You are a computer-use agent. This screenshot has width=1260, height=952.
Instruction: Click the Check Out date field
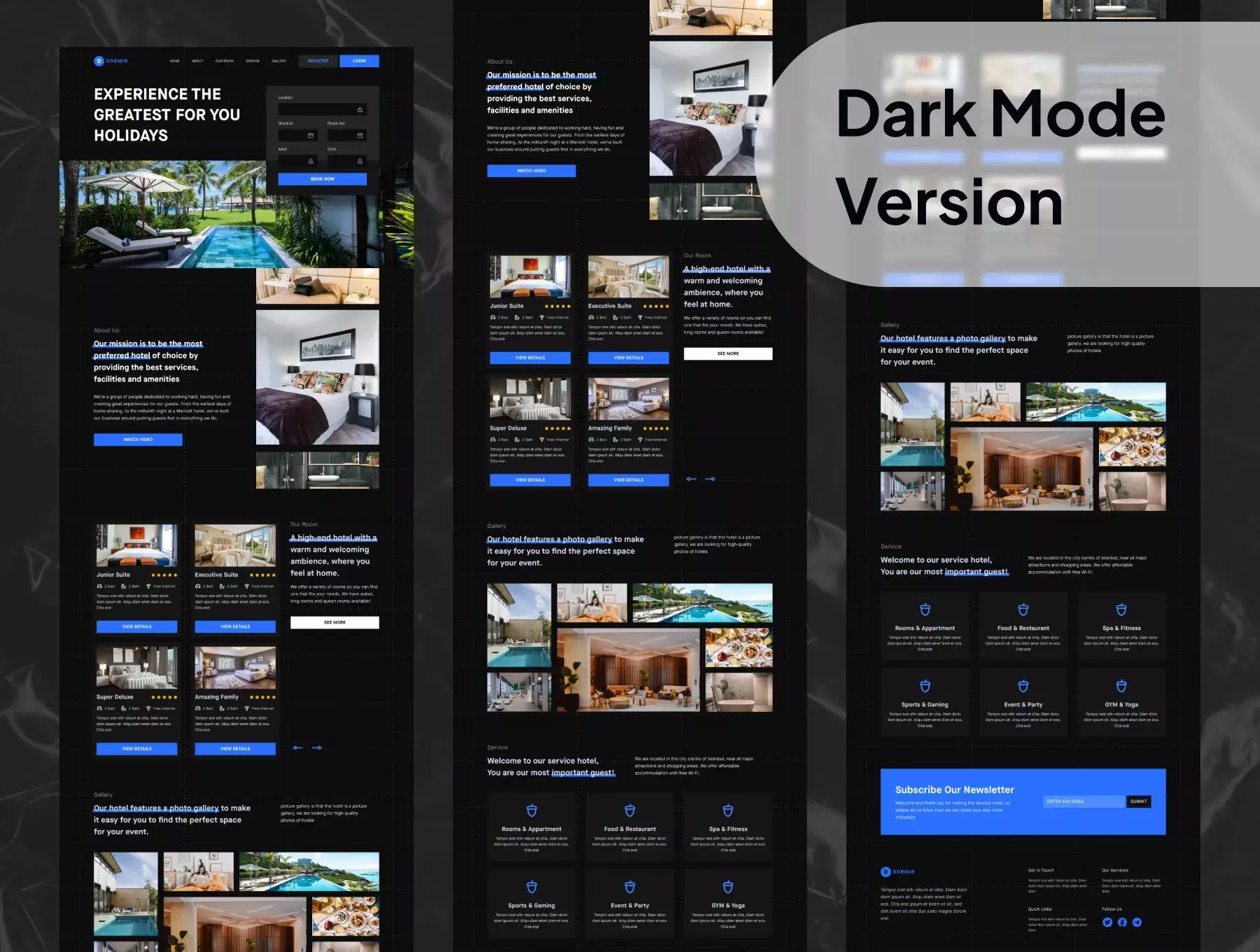click(x=346, y=135)
